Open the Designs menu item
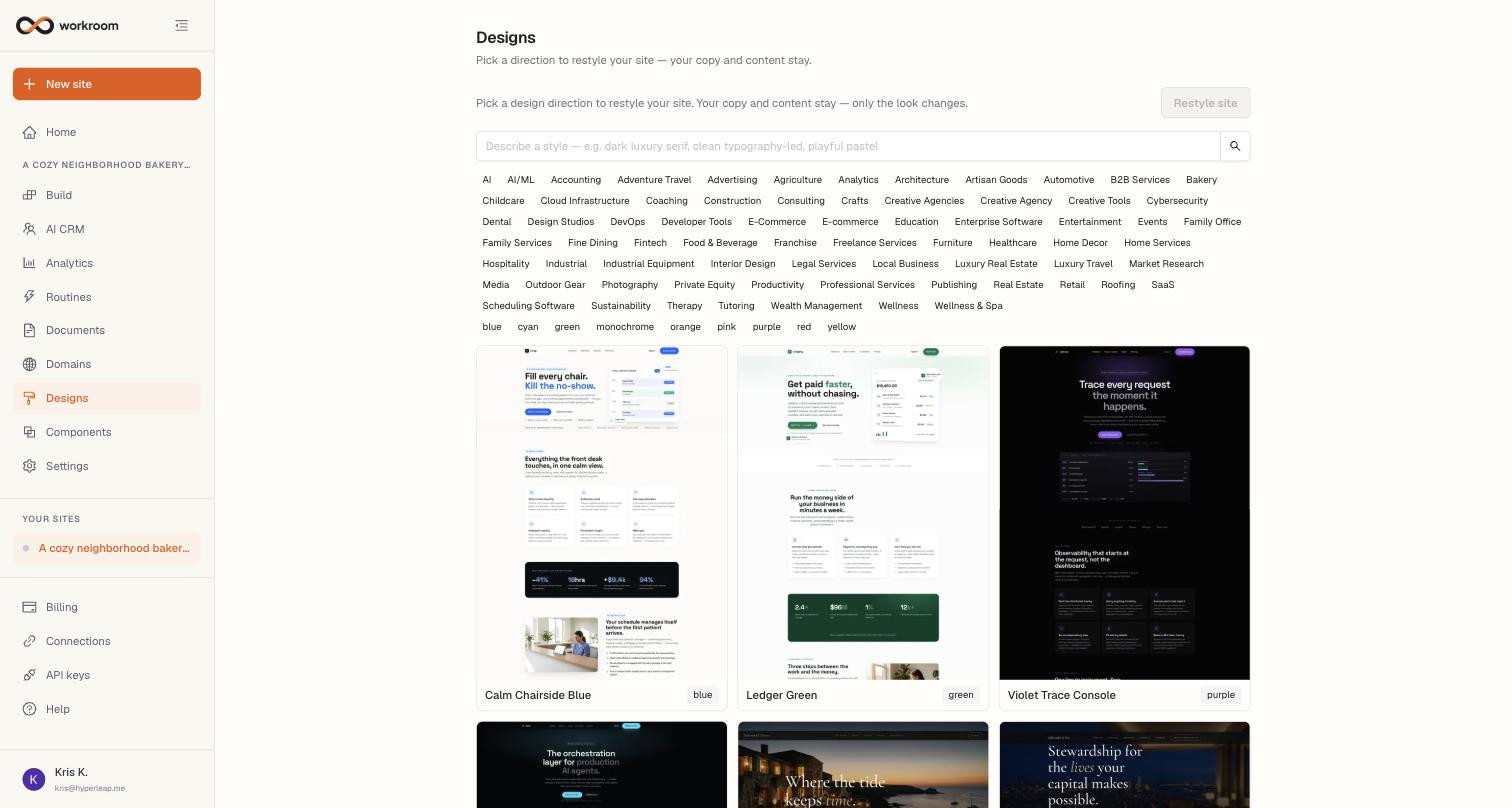Screen dimensions: 1512x808 coord(107,398)
